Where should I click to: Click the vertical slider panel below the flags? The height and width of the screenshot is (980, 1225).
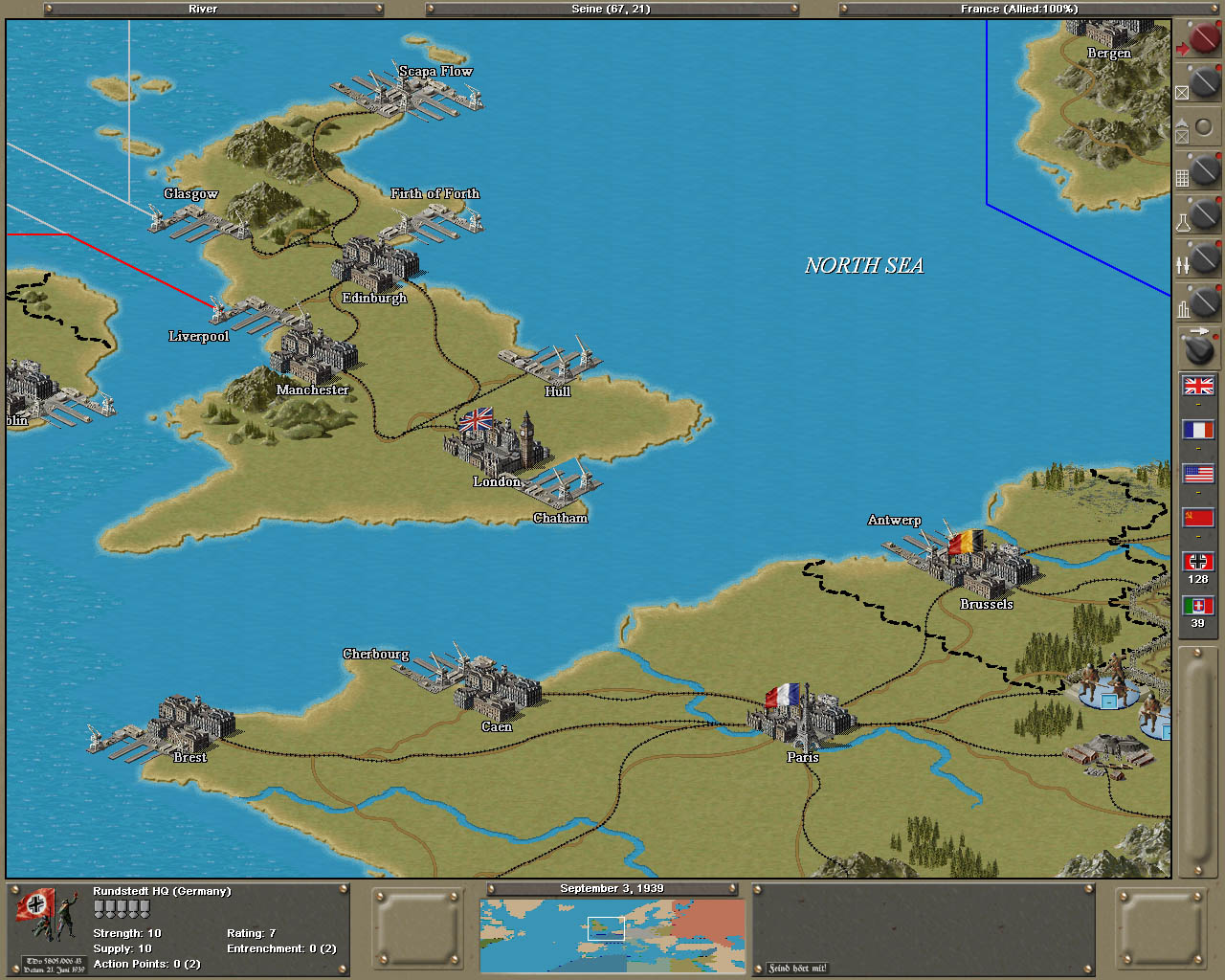pyautogui.click(x=1197, y=761)
